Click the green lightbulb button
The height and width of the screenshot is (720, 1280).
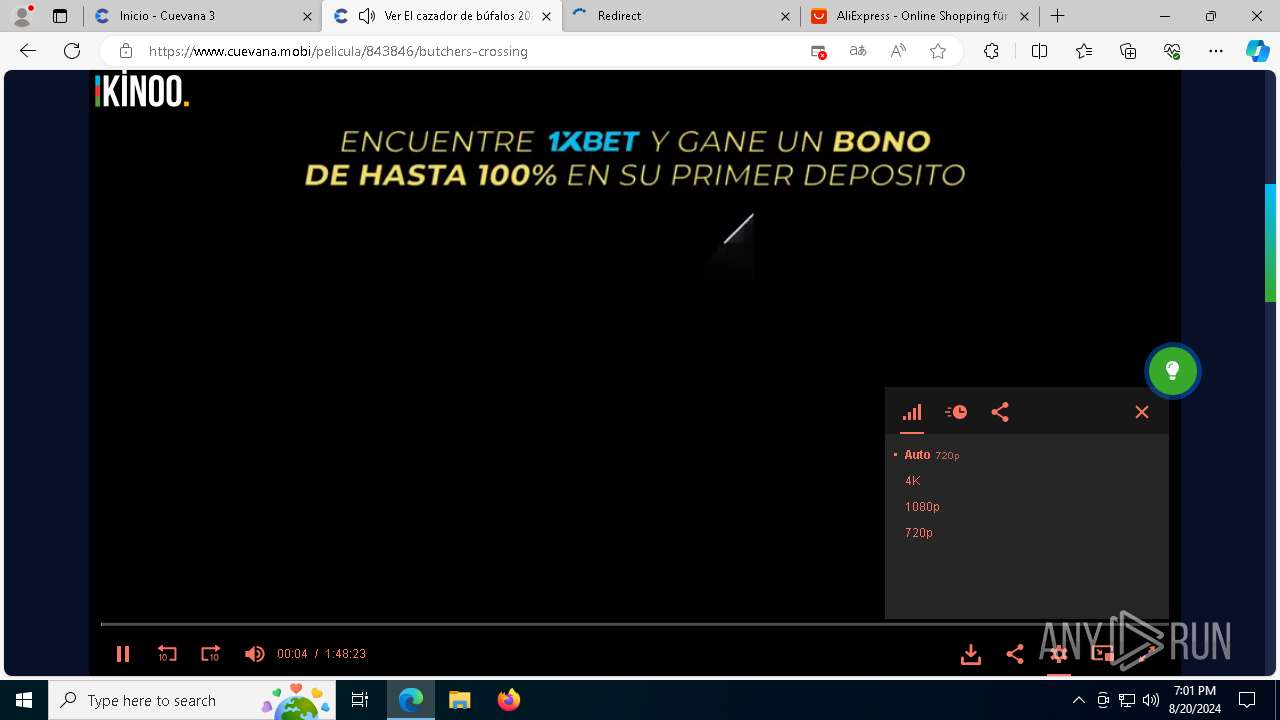[1172, 371]
